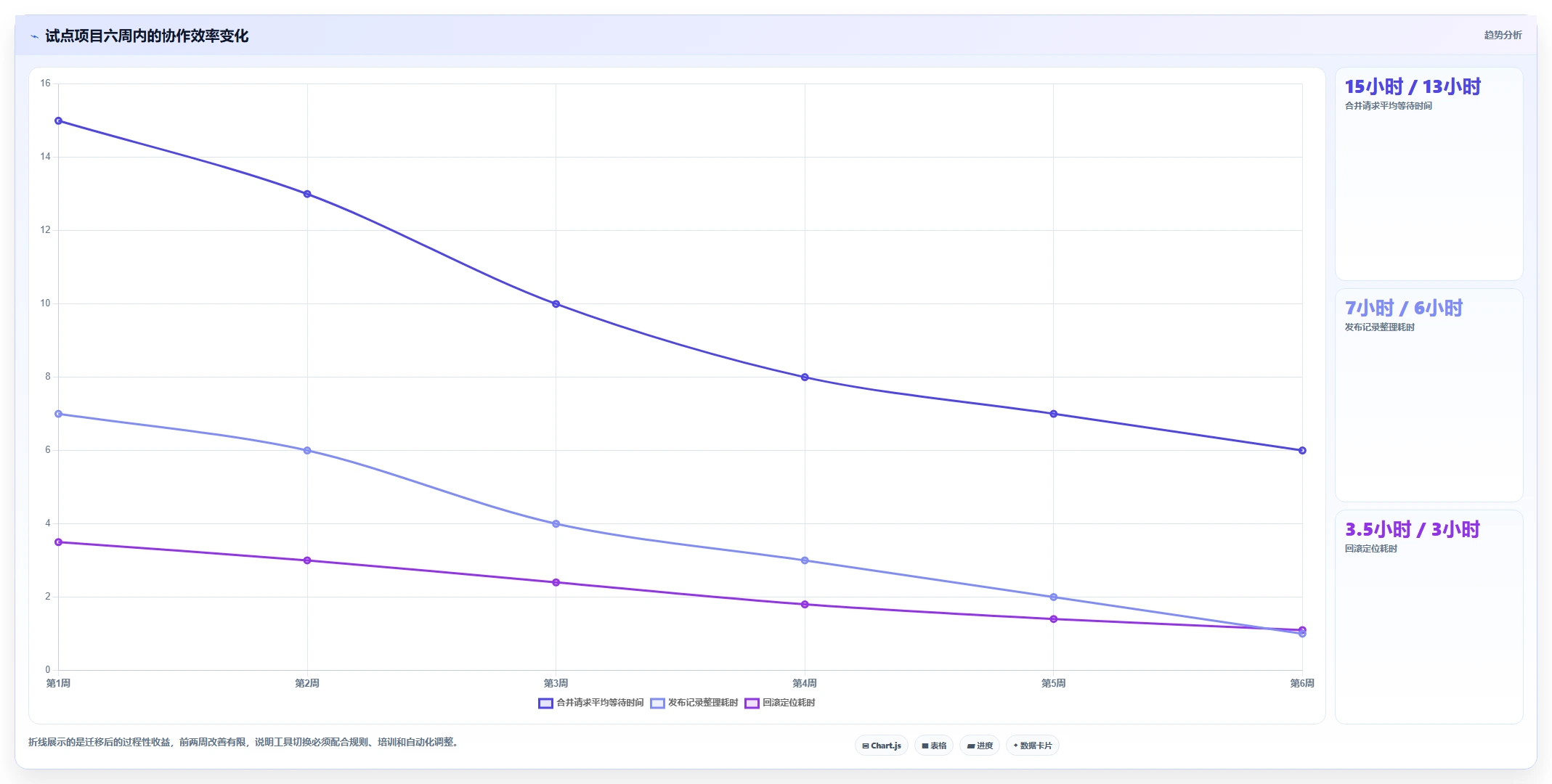
Task: Click the 第4周 purple point at 1.8
Action: [805, 605]
